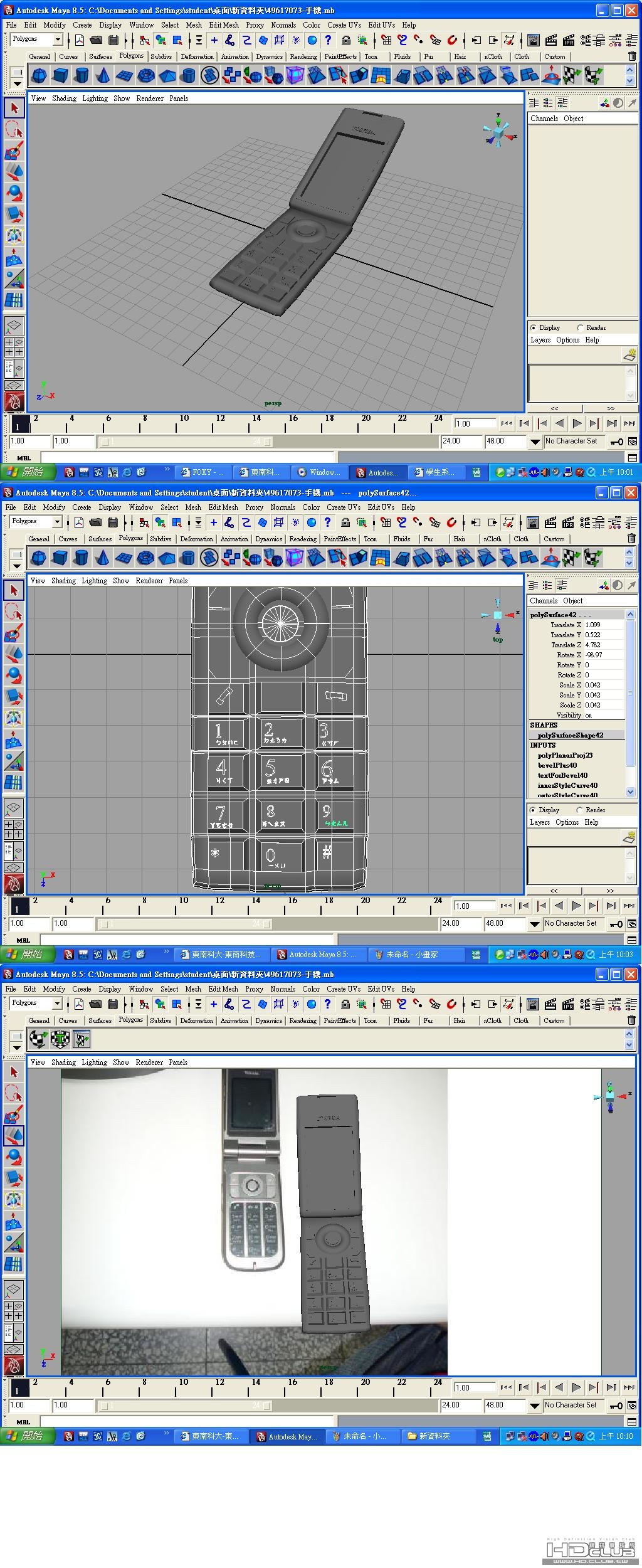Open the Edit Mesh menu in the flip-phone perspective window
The image size is (642, 1568).
click(x=224, y=25)
